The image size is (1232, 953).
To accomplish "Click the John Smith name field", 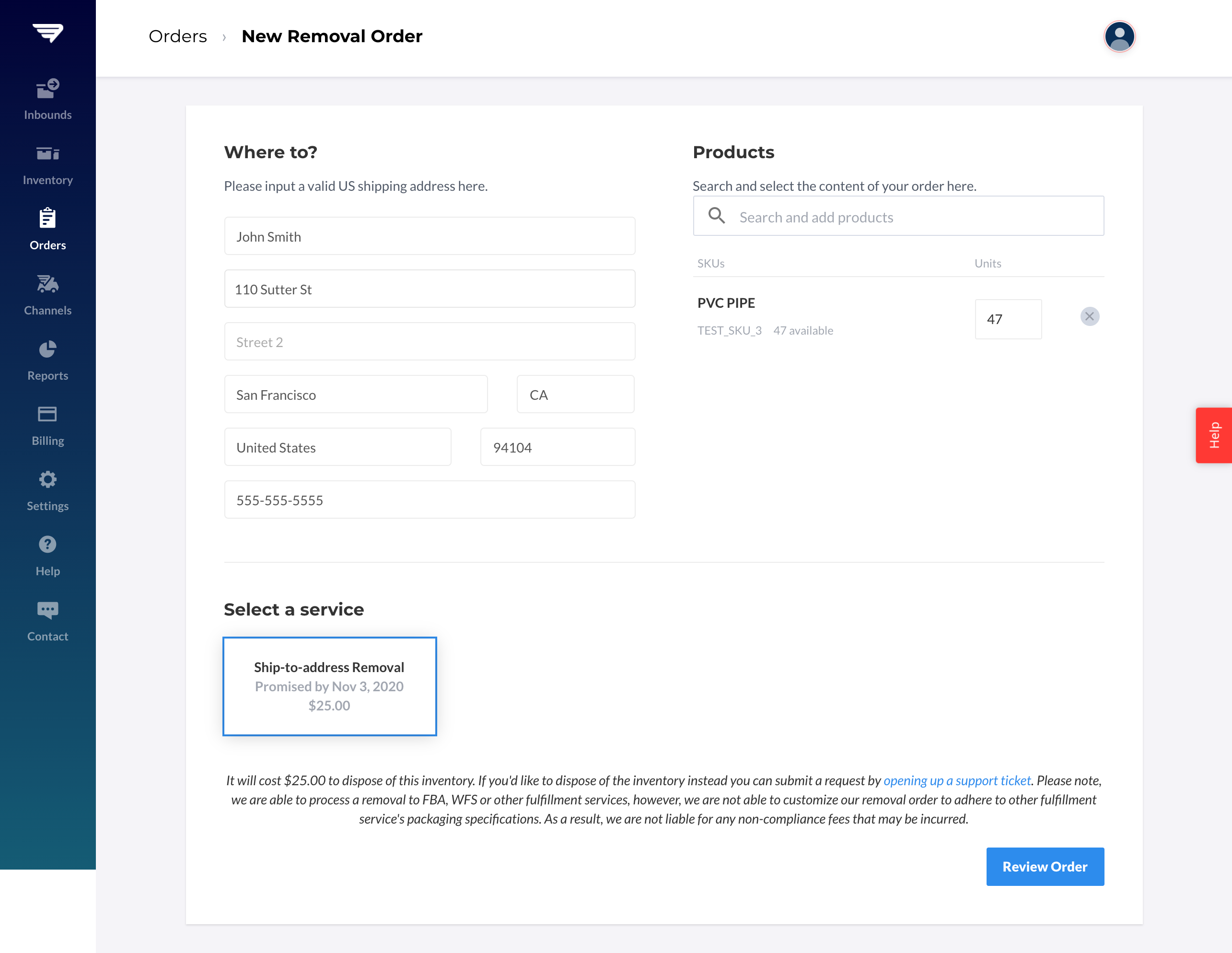I will (x=429, y=236).
